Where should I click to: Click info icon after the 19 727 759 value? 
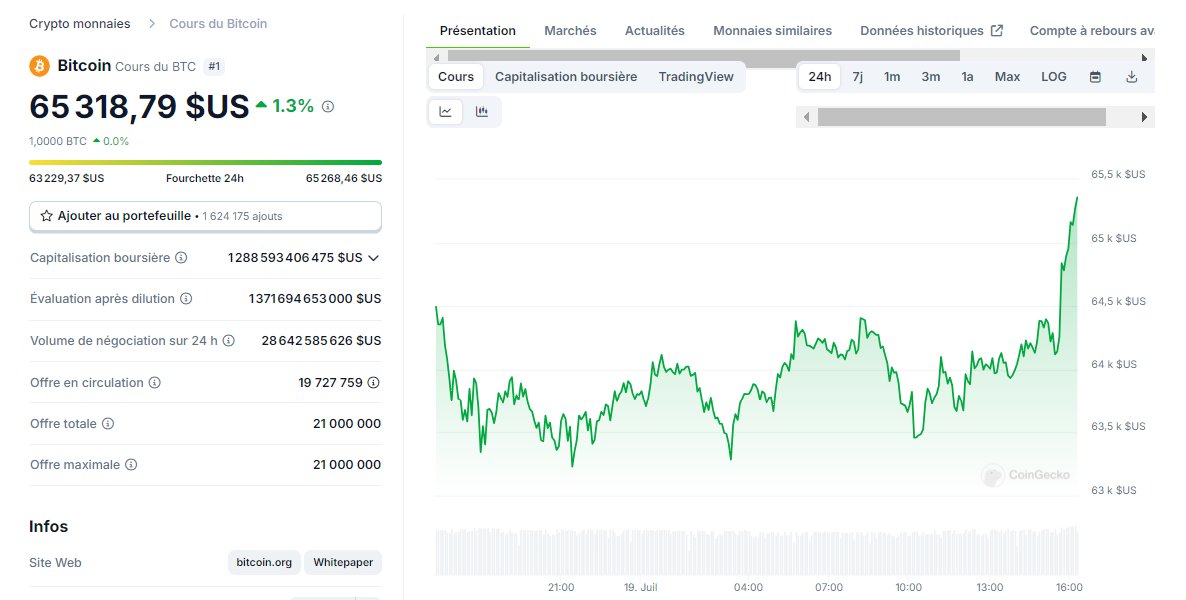(374, 383)
